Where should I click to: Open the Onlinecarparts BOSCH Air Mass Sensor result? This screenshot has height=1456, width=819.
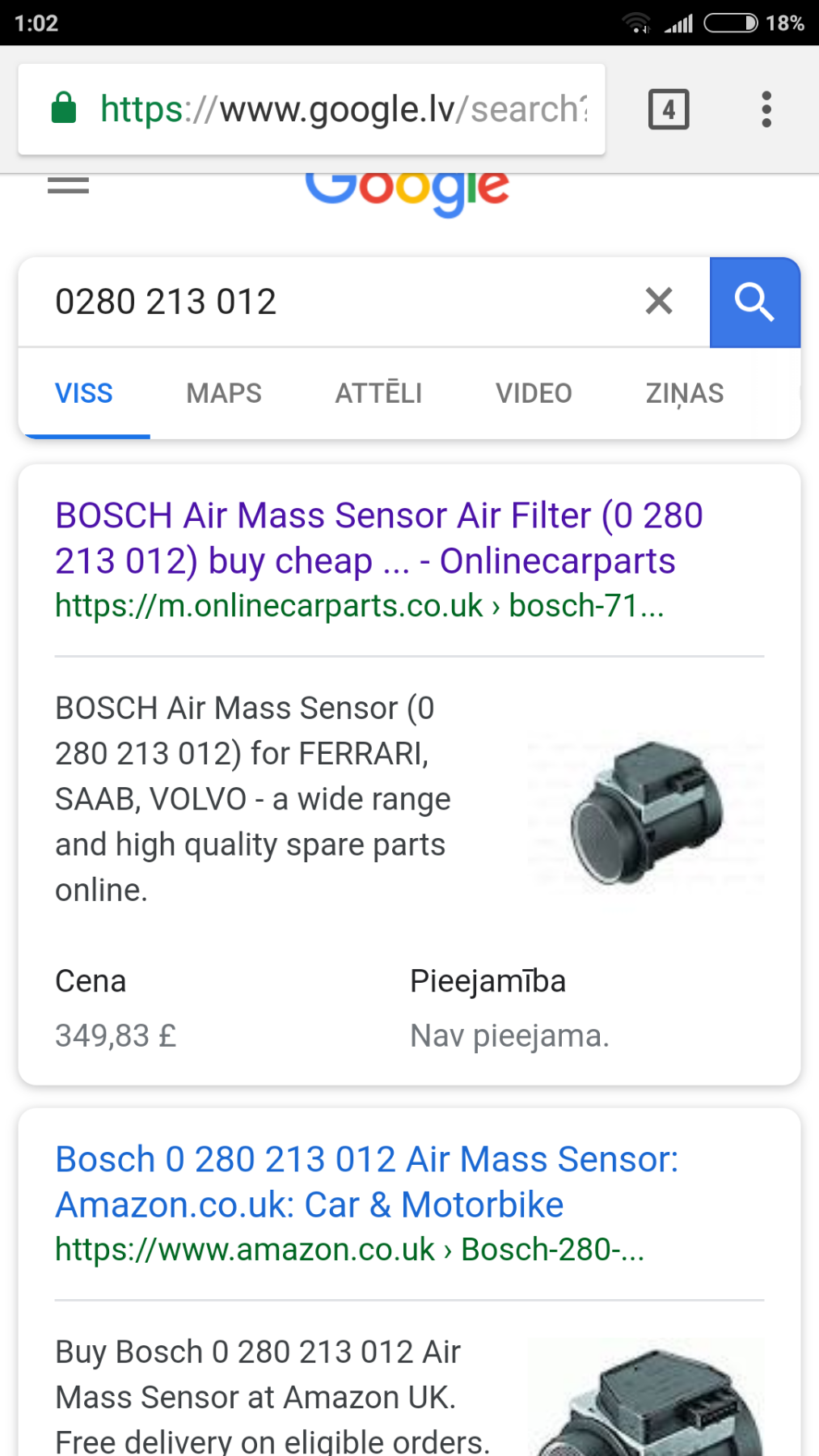pos(378,538)
